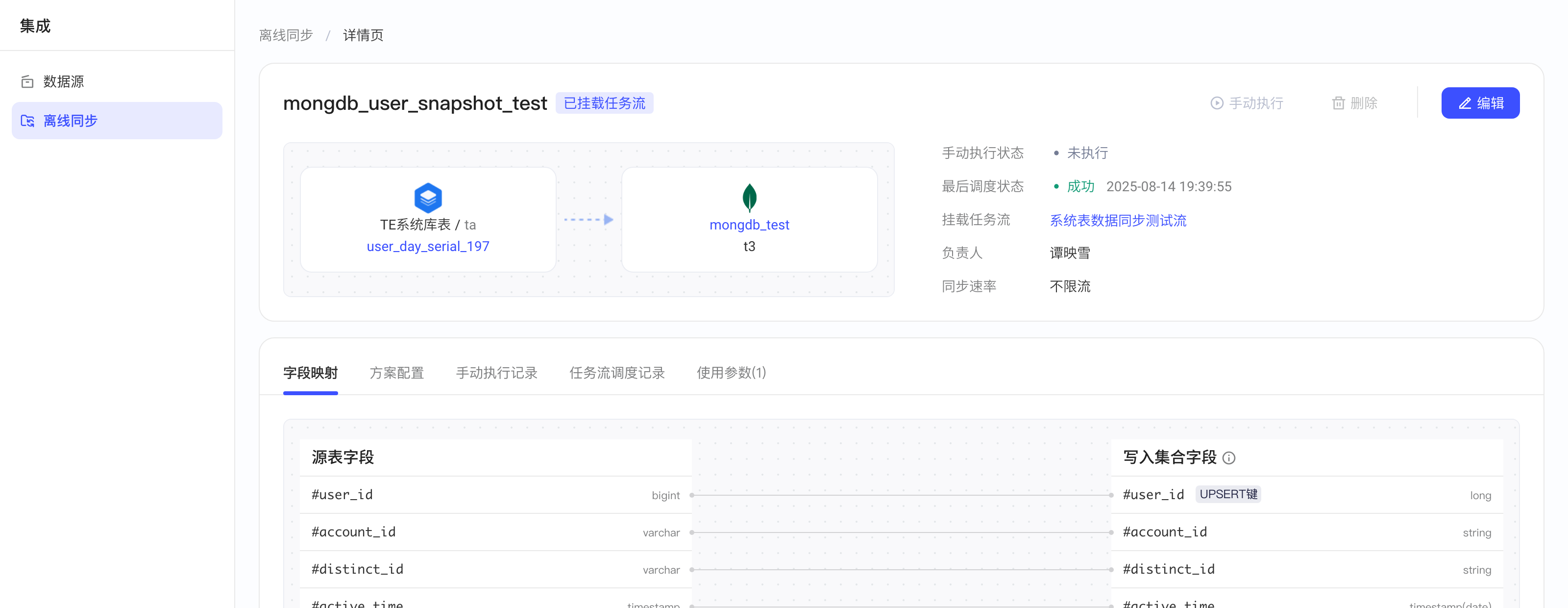Click the 删除 button
The height and width of the screenshot is (608, 1568).
point(1354,103)
